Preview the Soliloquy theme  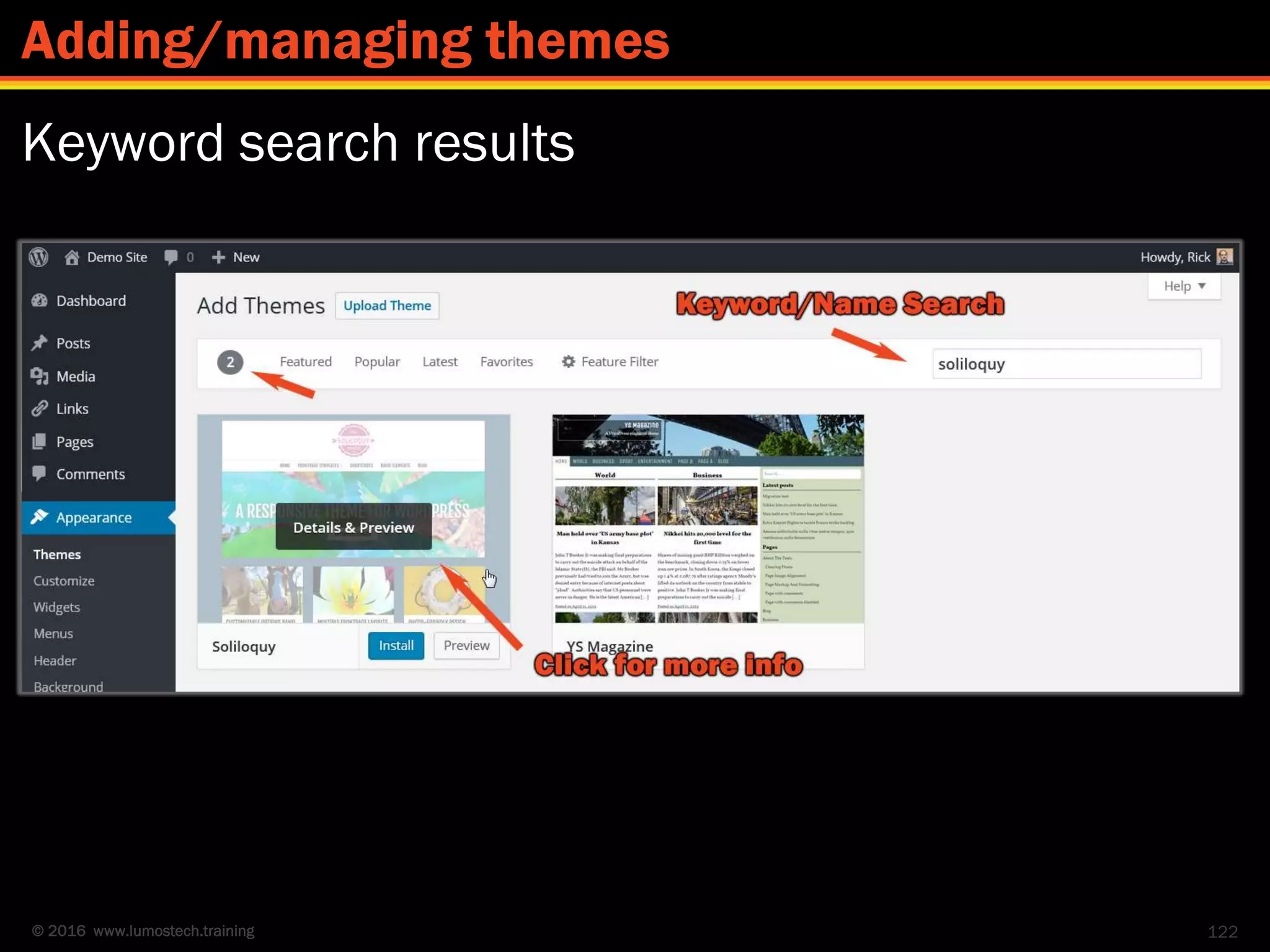466,646
